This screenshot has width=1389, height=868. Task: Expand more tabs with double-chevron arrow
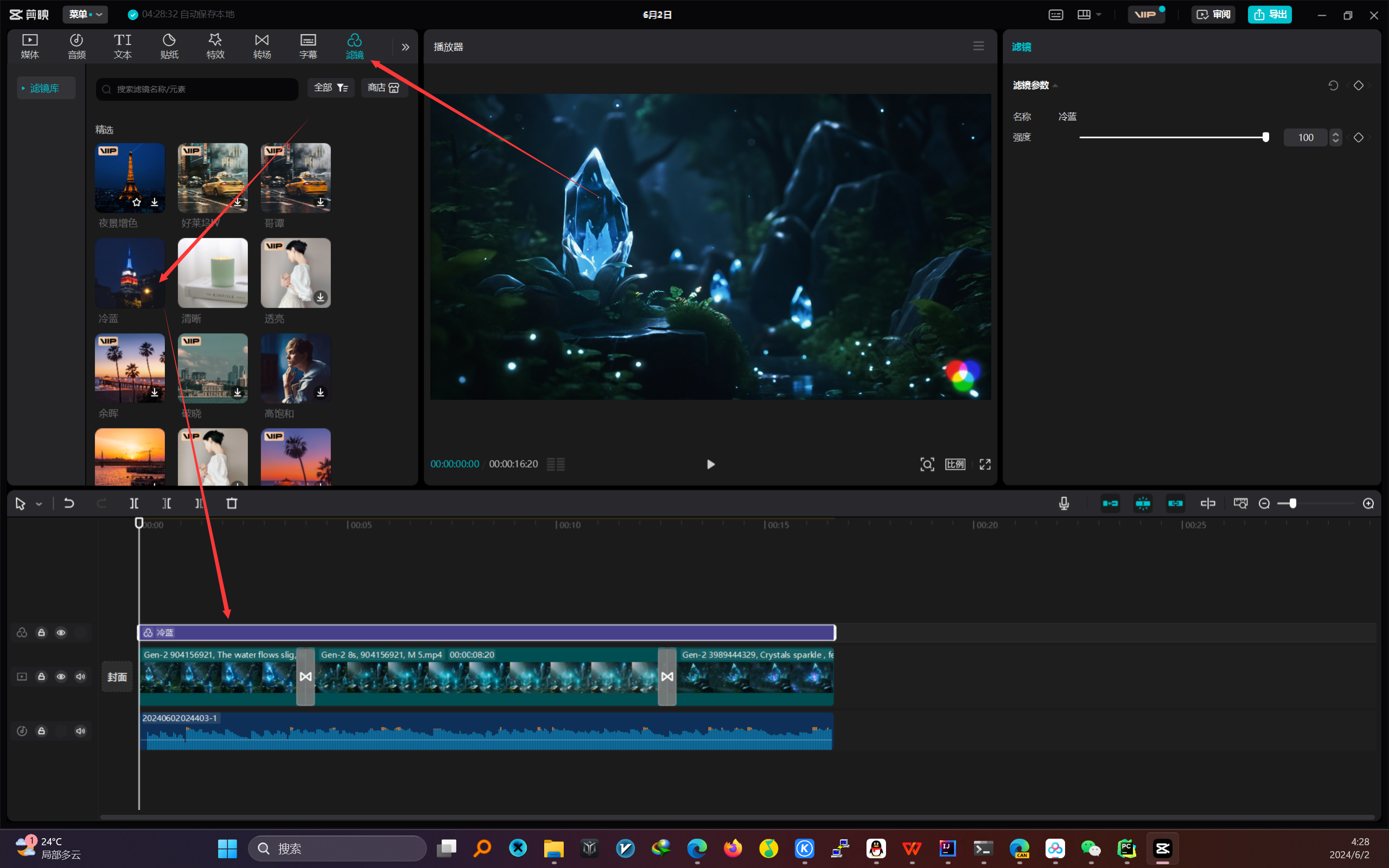[405, 47]
